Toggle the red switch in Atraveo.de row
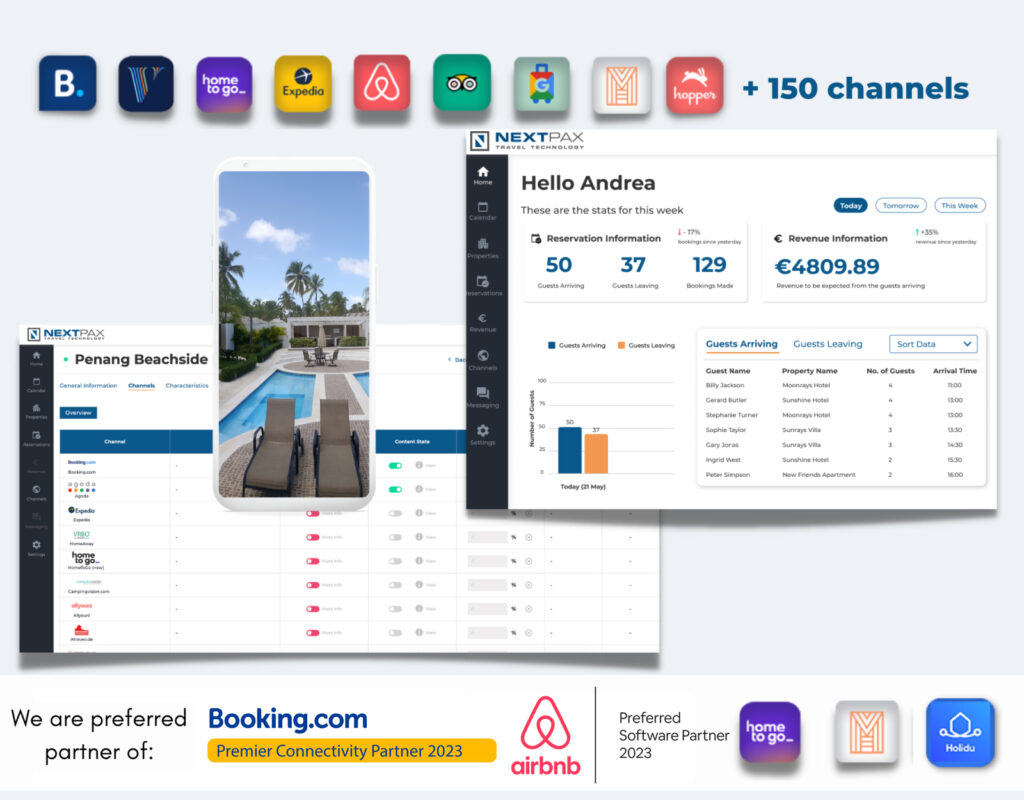Screen dimensions: 1024x800 click(313, 633)
